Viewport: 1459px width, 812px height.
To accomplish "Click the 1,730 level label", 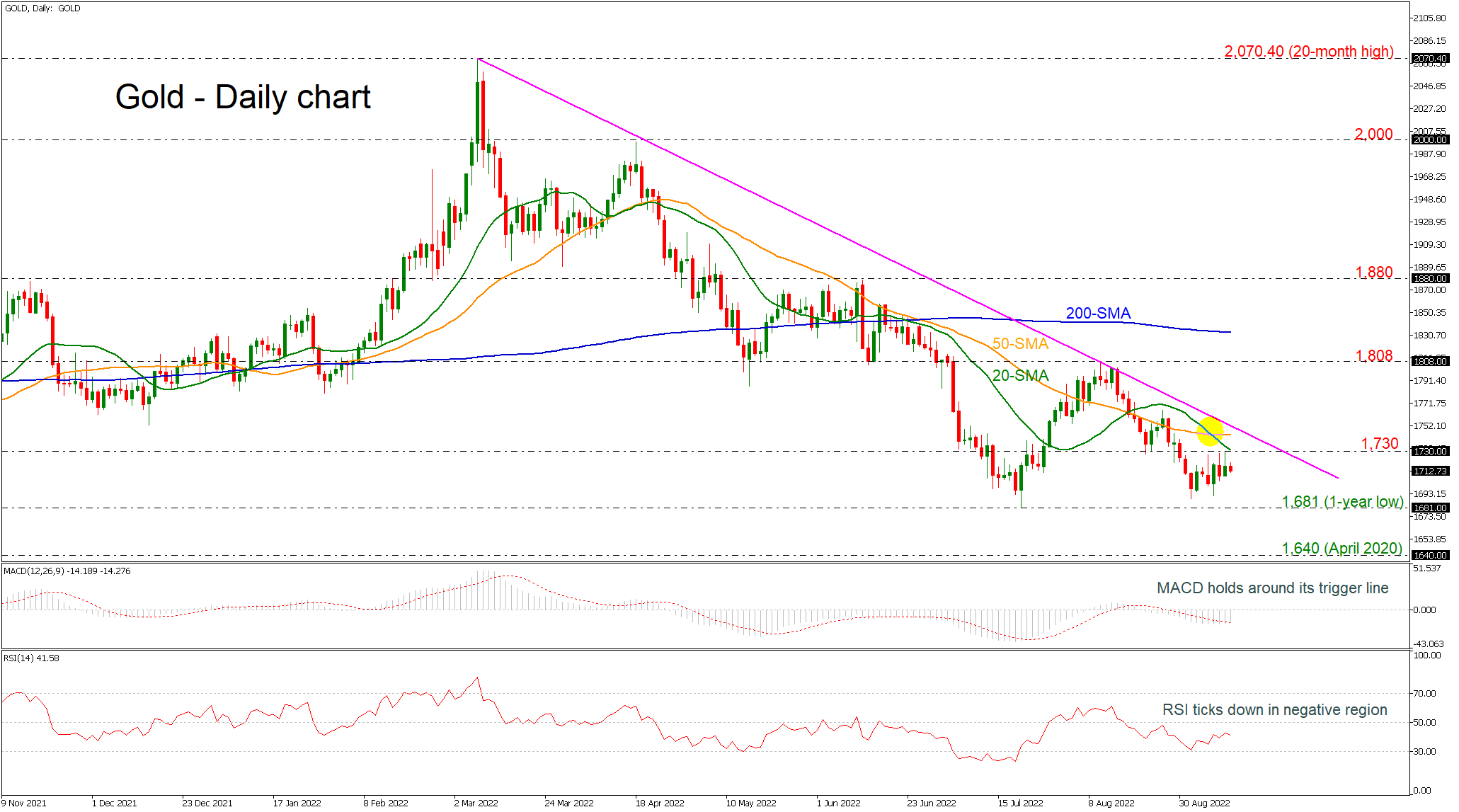I will click(1379, 444).
